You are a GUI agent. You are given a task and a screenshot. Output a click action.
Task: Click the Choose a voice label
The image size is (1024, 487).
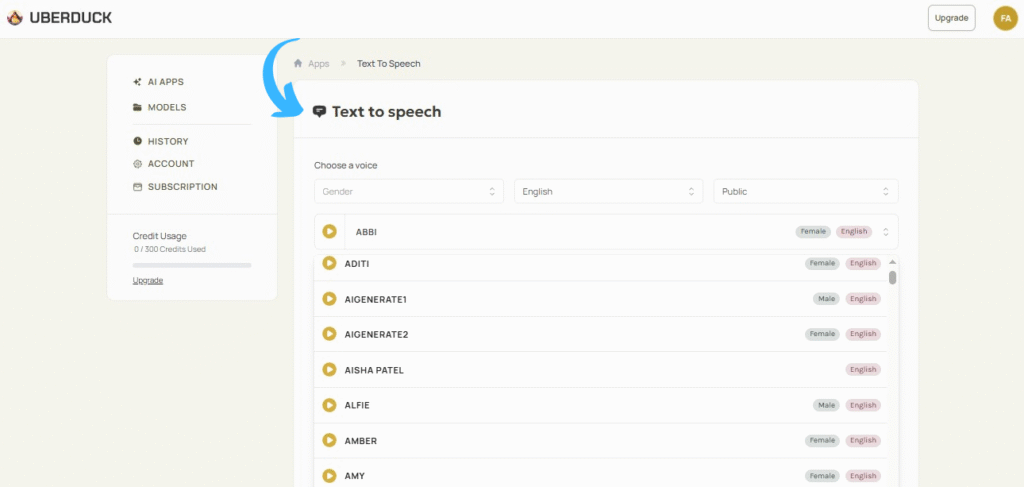[x=345, y=165]
